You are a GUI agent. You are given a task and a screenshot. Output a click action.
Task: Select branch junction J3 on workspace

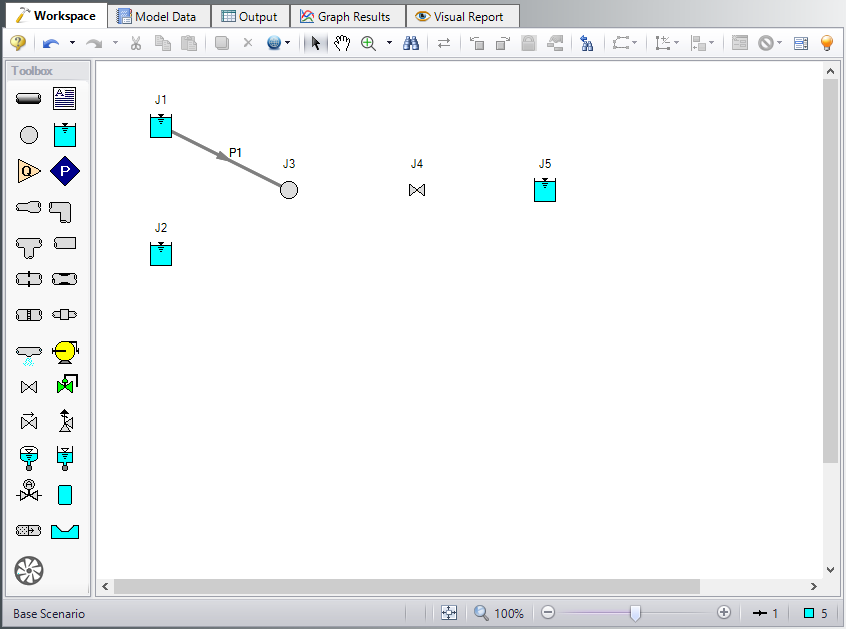(x=289, y=190)
